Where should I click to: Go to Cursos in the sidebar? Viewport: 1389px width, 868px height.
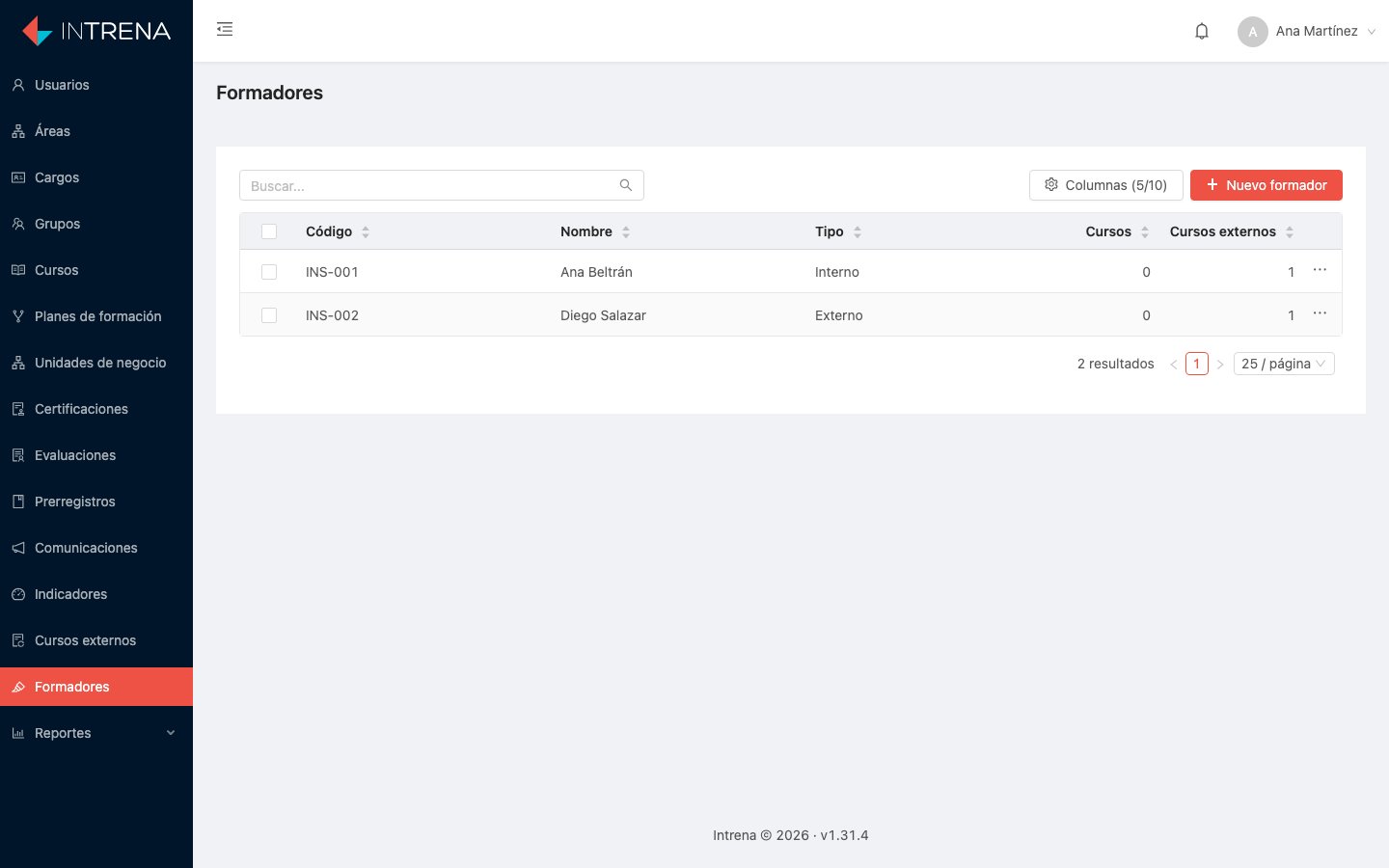tap(96, 270)
